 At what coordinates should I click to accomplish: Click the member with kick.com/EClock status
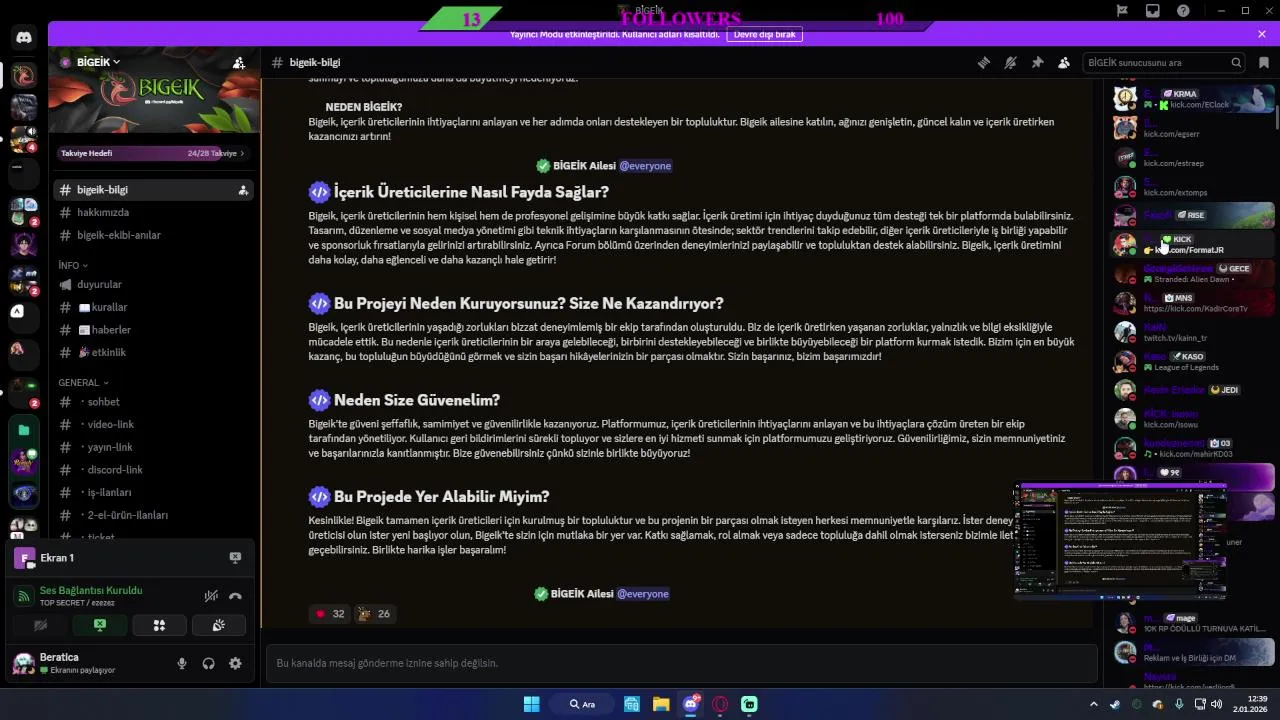click(1194, 98)
